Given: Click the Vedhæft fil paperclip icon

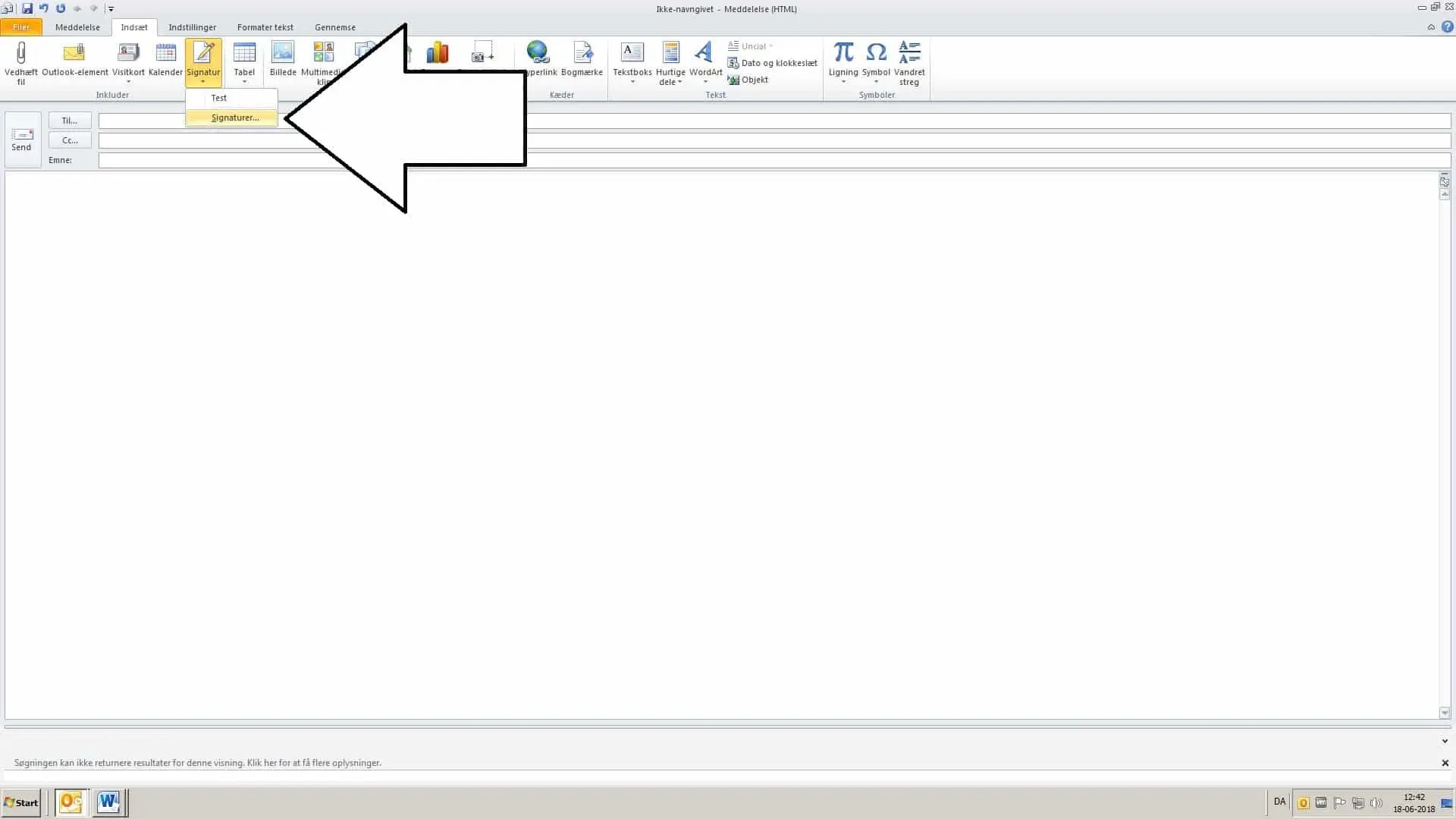Looking at the screenshot, I should coord(20,53).
